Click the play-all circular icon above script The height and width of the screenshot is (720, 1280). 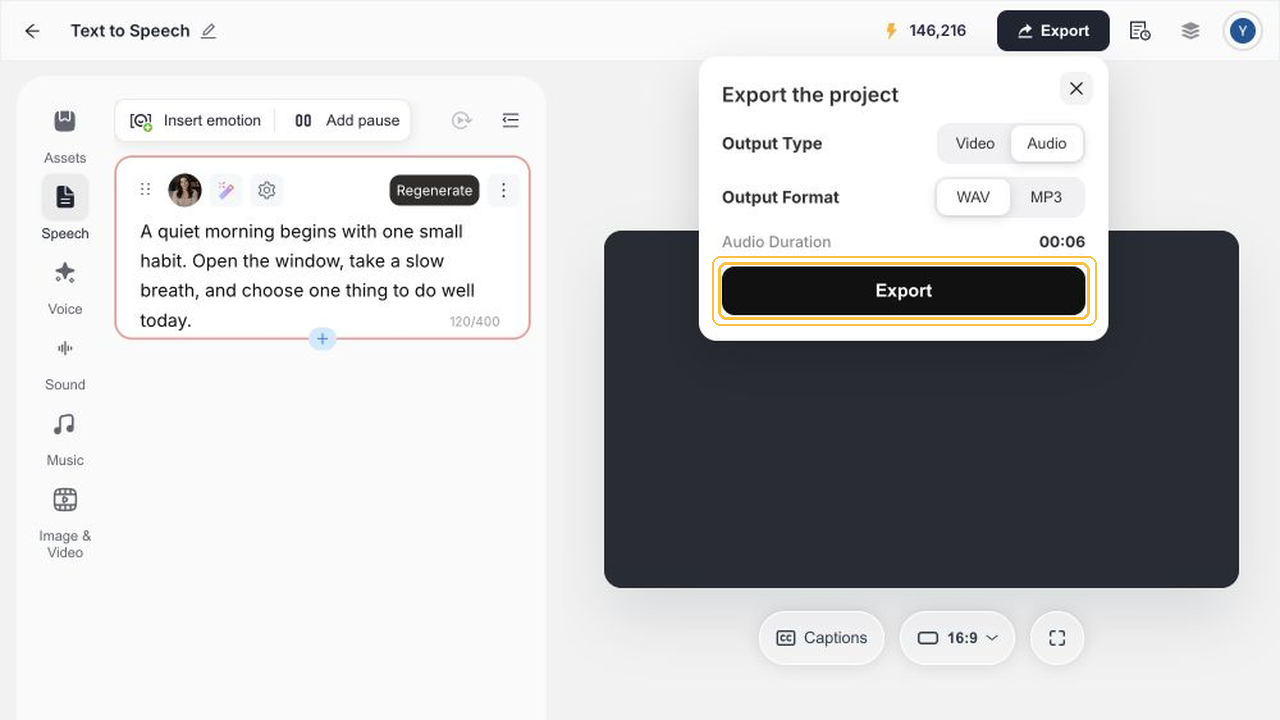pyautogui.click(x=461, y=120)
